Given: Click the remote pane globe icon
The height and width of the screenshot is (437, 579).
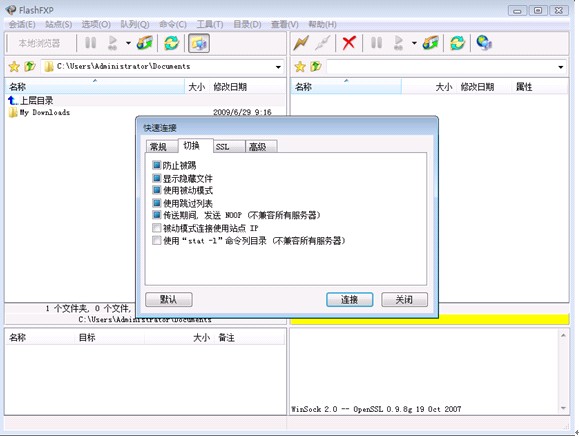Looking at the screenshot, I should [483, 43].
